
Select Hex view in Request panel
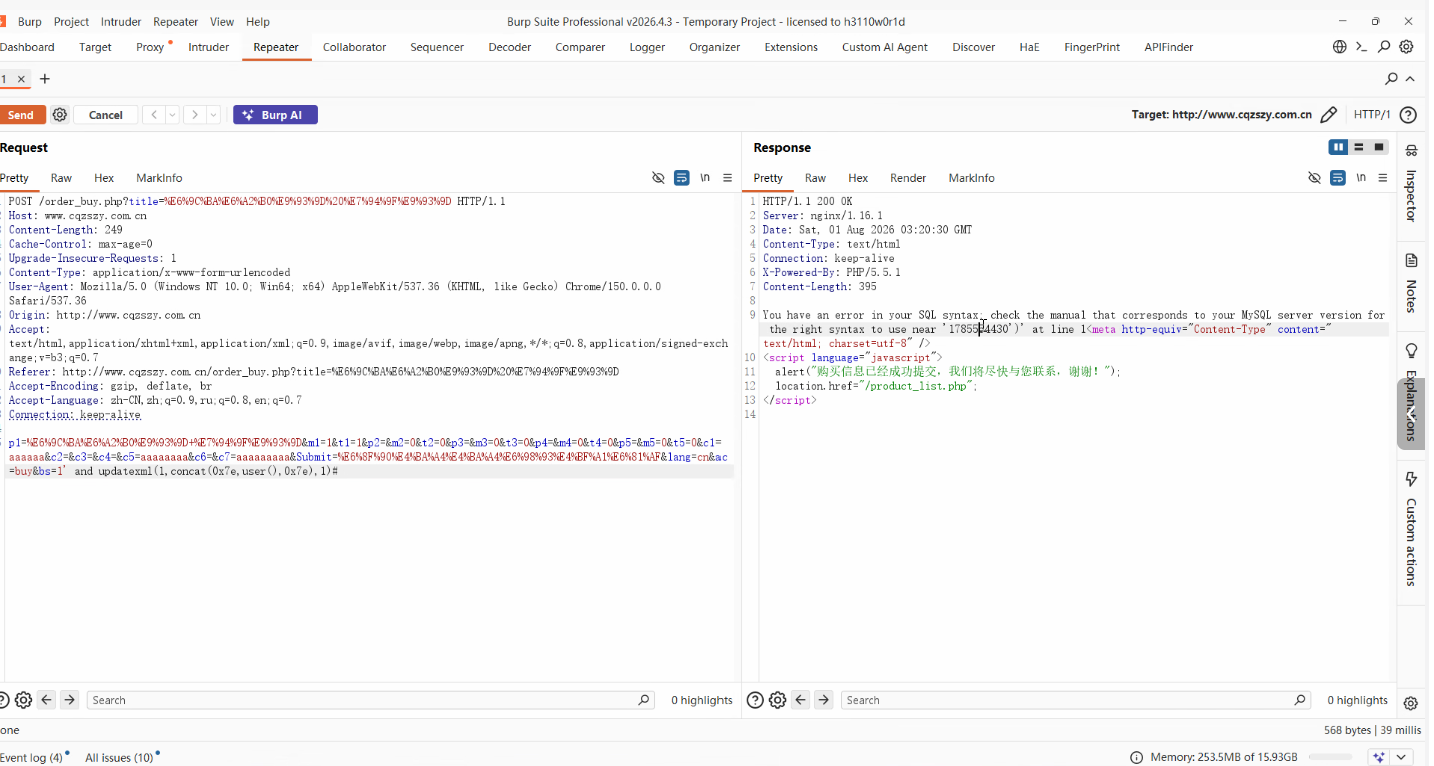click(104, 178)
